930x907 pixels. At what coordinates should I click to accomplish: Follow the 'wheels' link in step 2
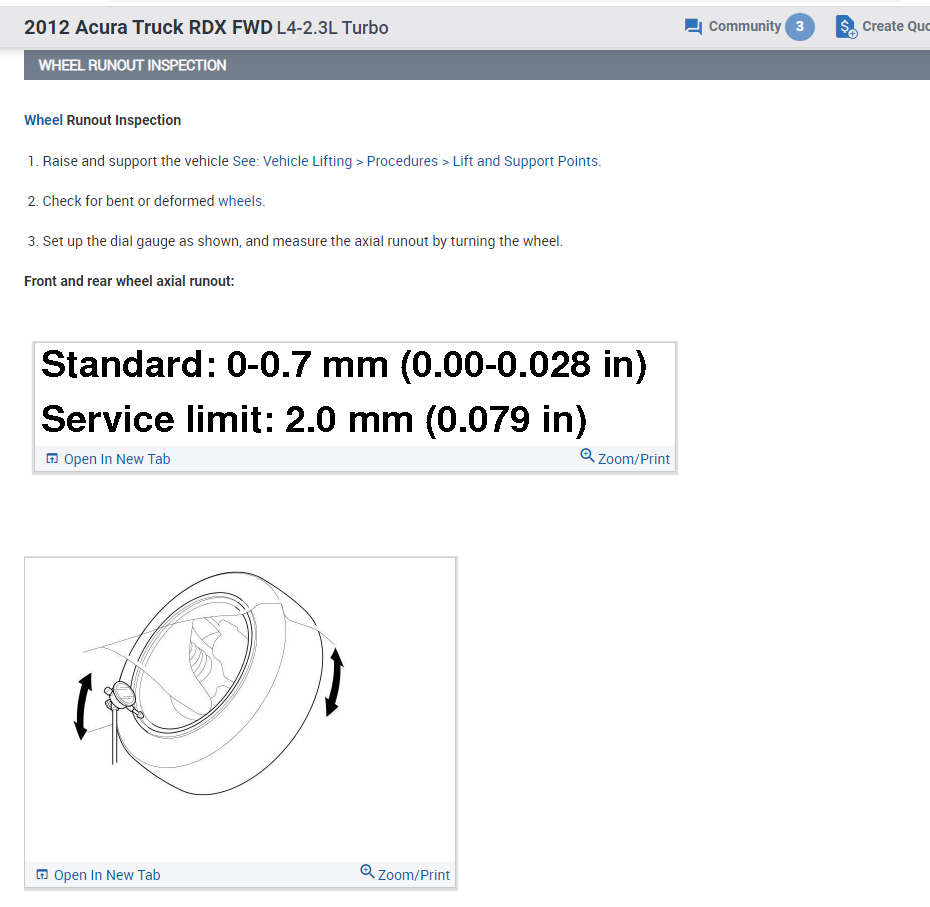click(240, 201)
